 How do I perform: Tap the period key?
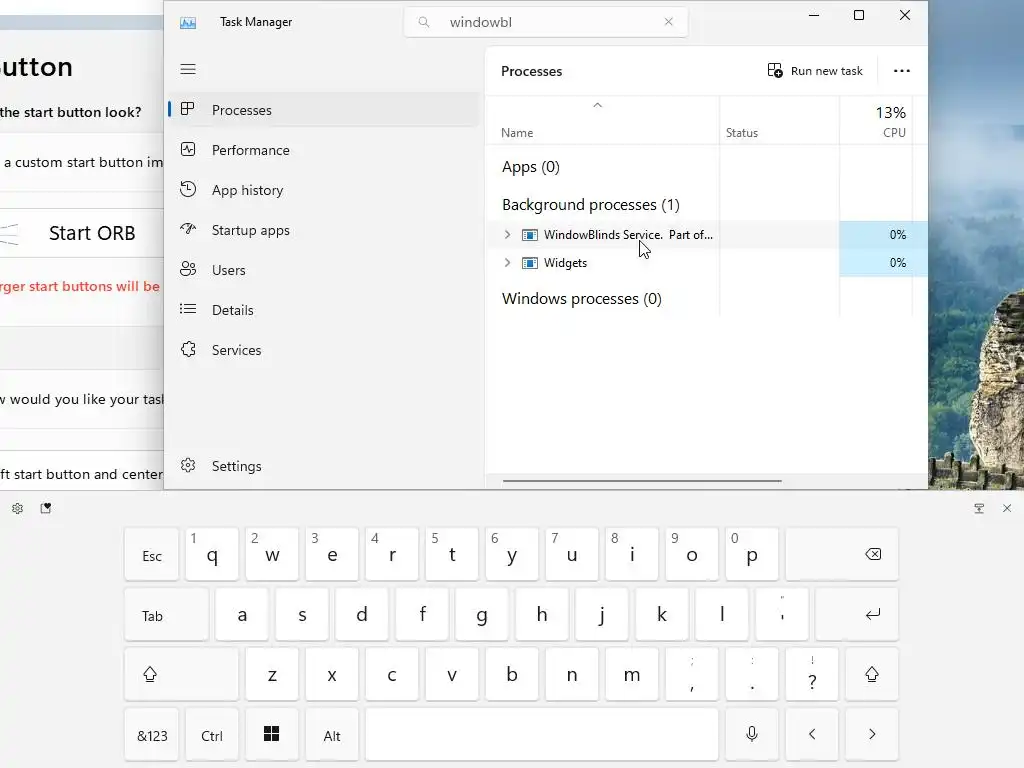pyautogui.click(x=752, y=675)
